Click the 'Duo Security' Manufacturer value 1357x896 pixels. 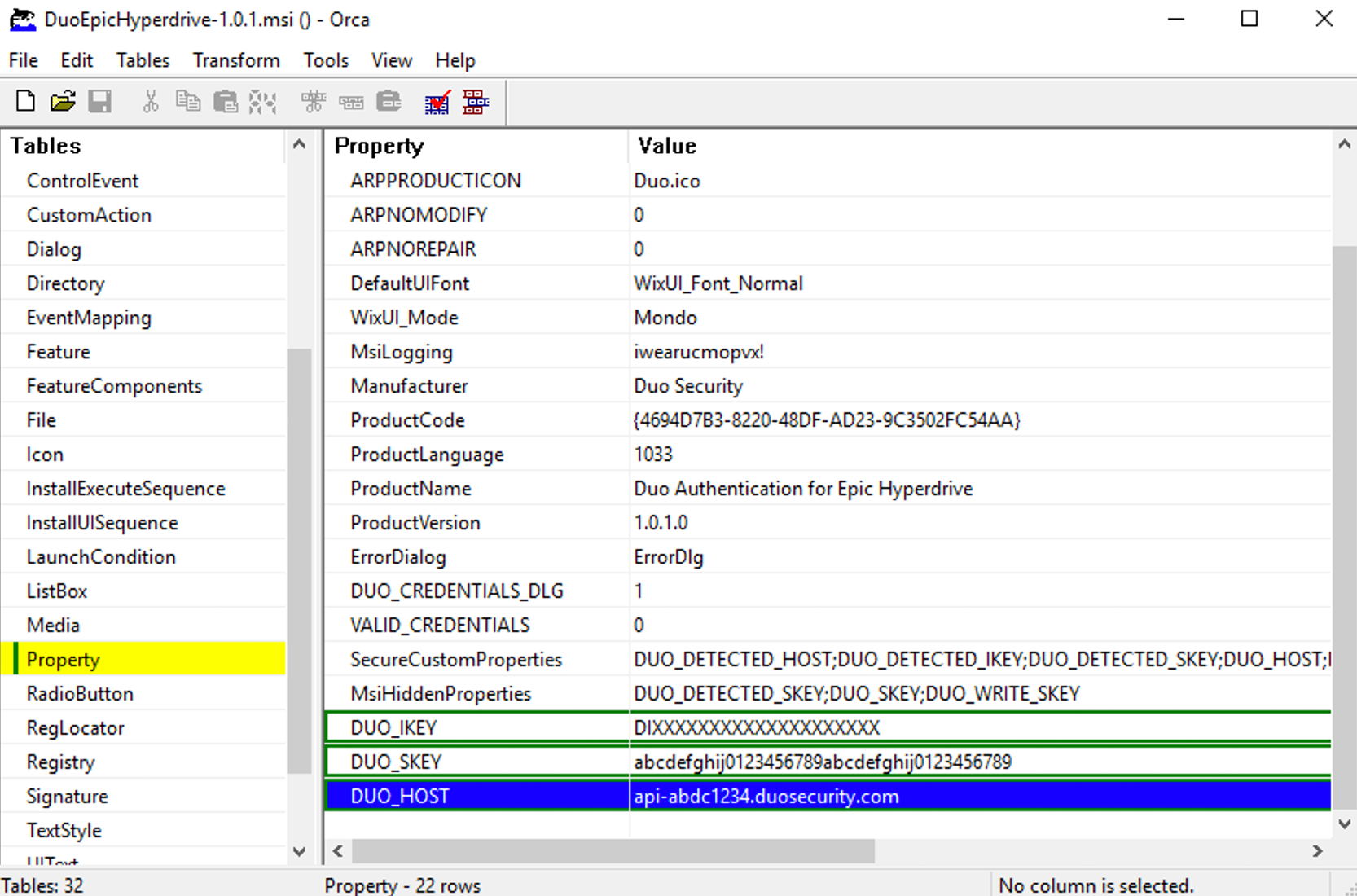click(688, 386)
